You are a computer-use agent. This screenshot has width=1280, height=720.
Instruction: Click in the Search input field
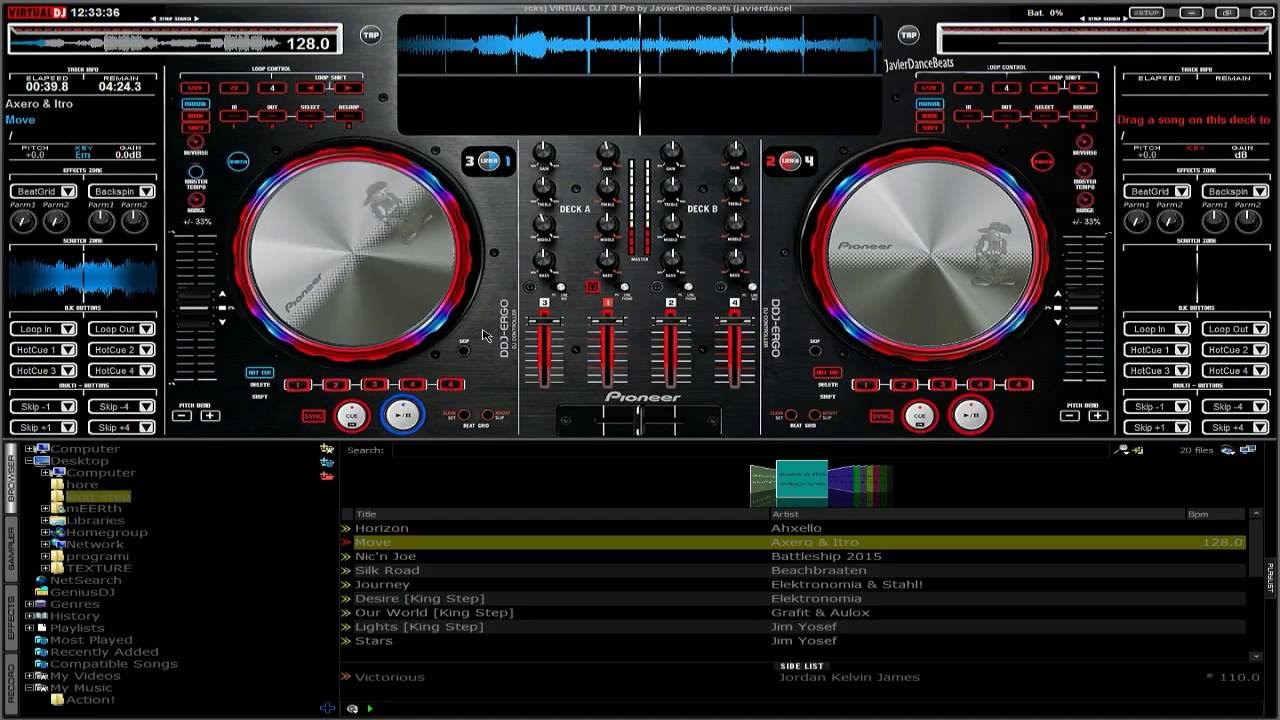(x=750, y=450)
